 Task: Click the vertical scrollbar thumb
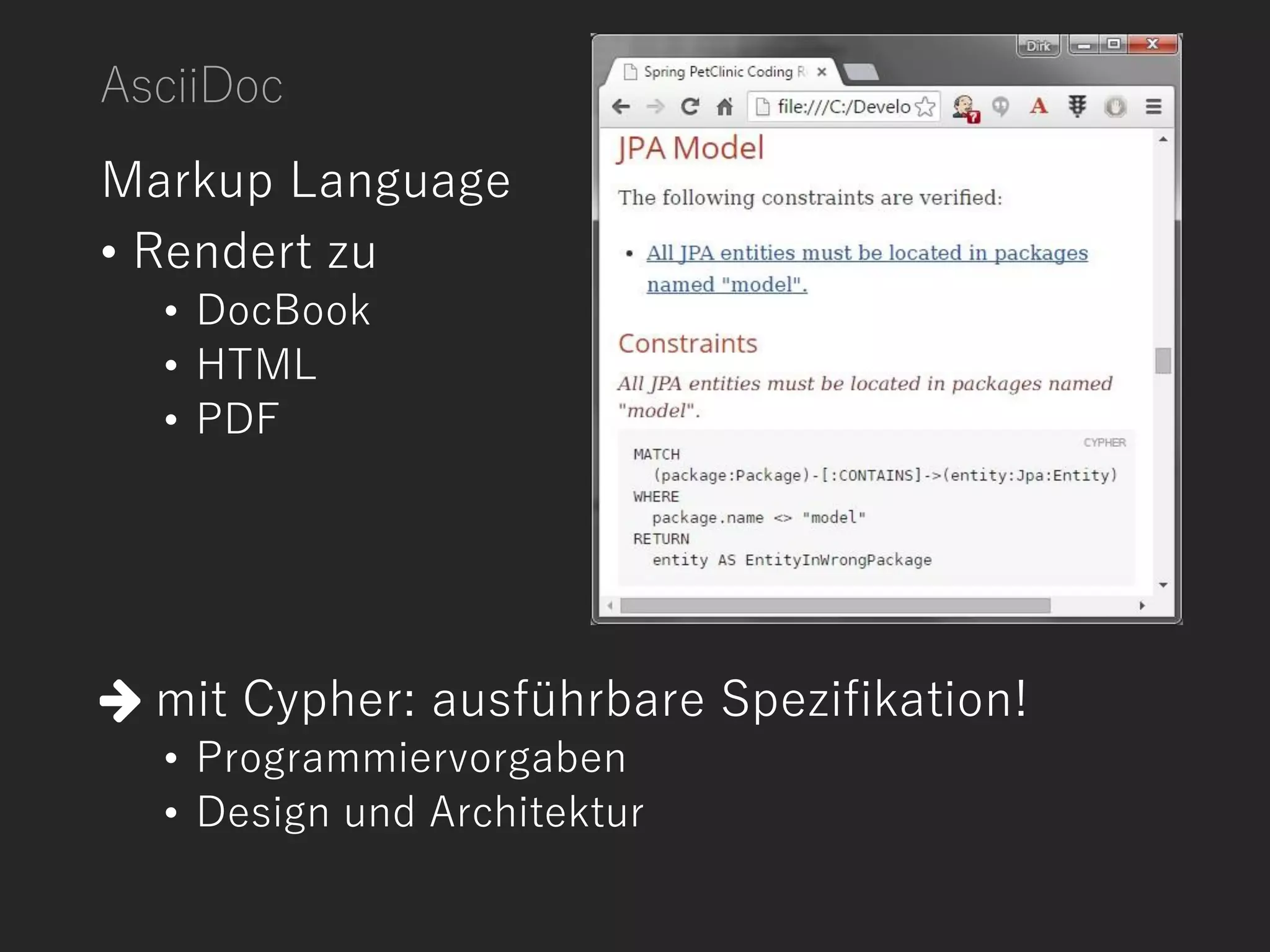pos(1163,361)
